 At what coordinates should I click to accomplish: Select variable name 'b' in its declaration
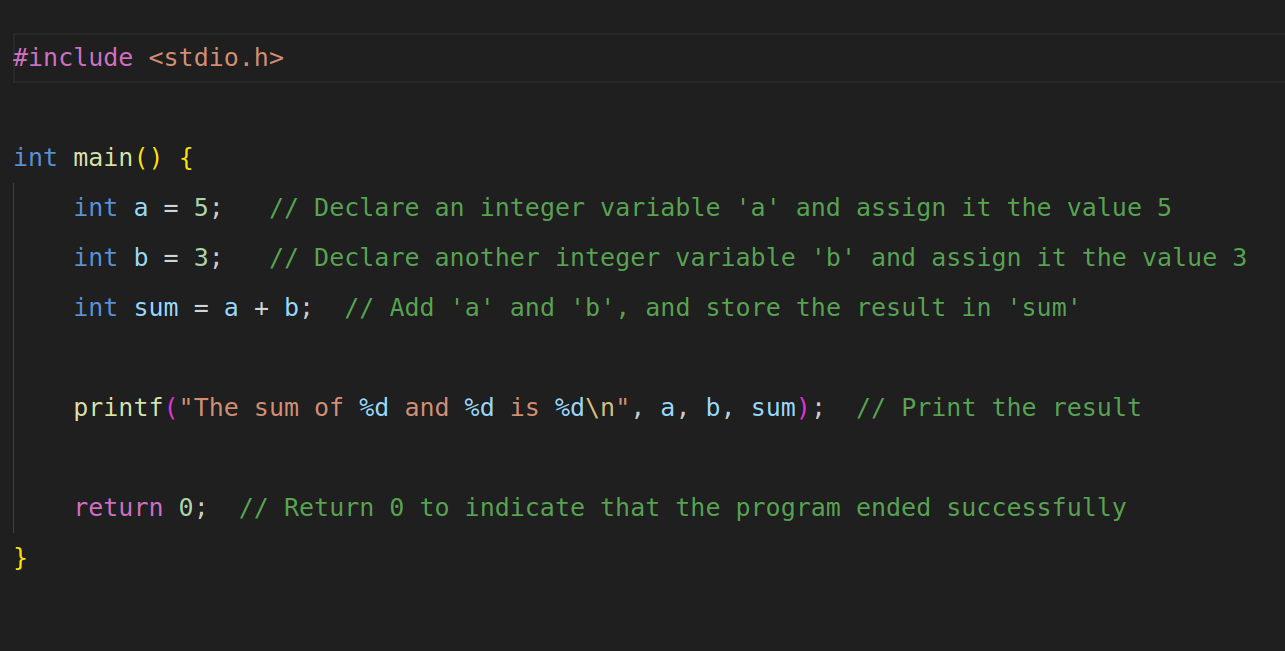[x=140, y=257]
